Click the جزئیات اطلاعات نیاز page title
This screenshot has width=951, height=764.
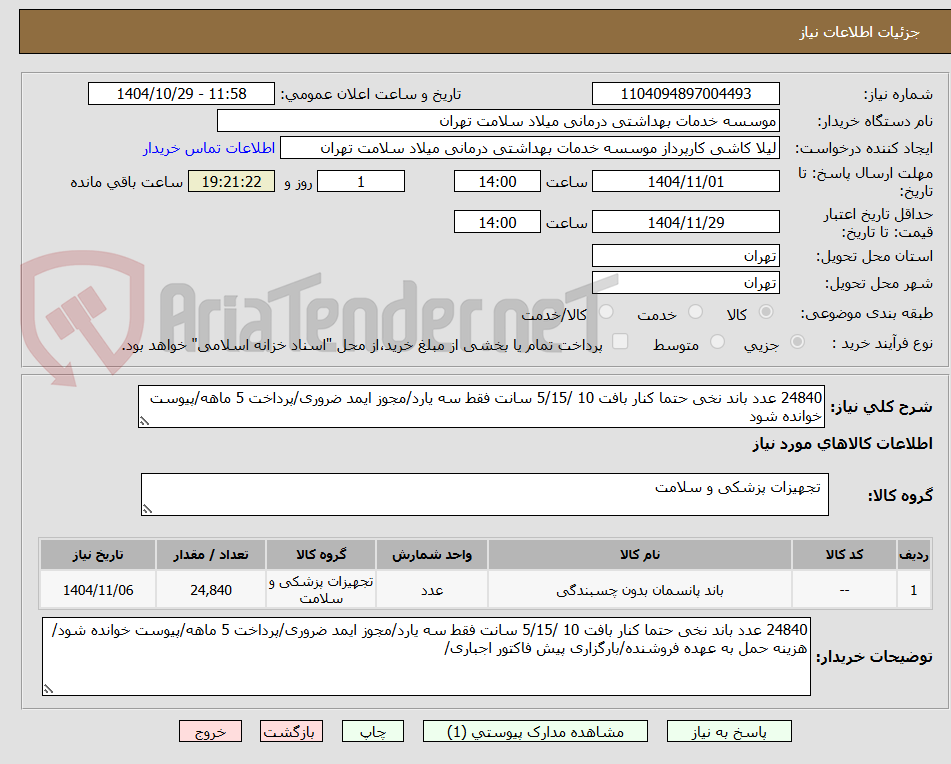859,32
